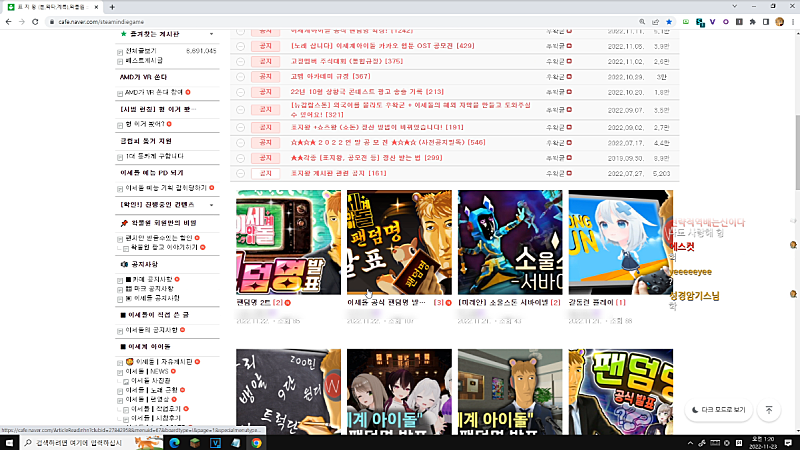Image resolution: width=800 pixels, height=450 pixels.
Task: Open a new tab with the plus button
Action: 112,7
